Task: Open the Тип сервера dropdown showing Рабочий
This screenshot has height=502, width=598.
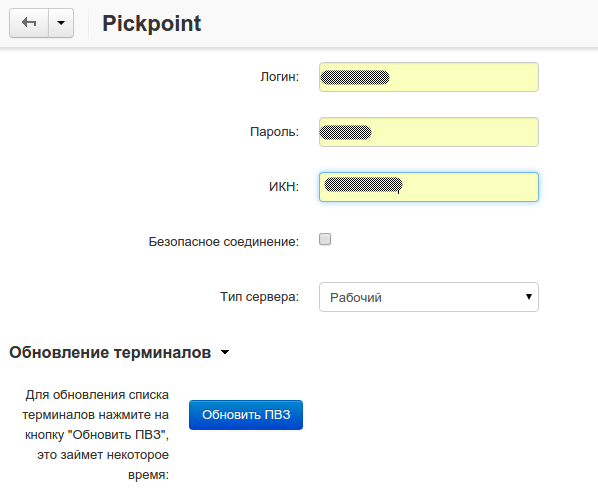Action: tap(429, 297)
